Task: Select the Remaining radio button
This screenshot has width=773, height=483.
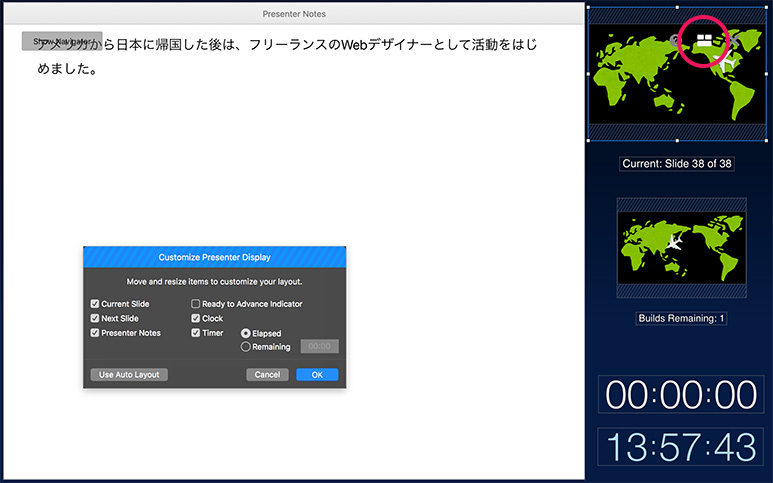Action: point(246,347)
